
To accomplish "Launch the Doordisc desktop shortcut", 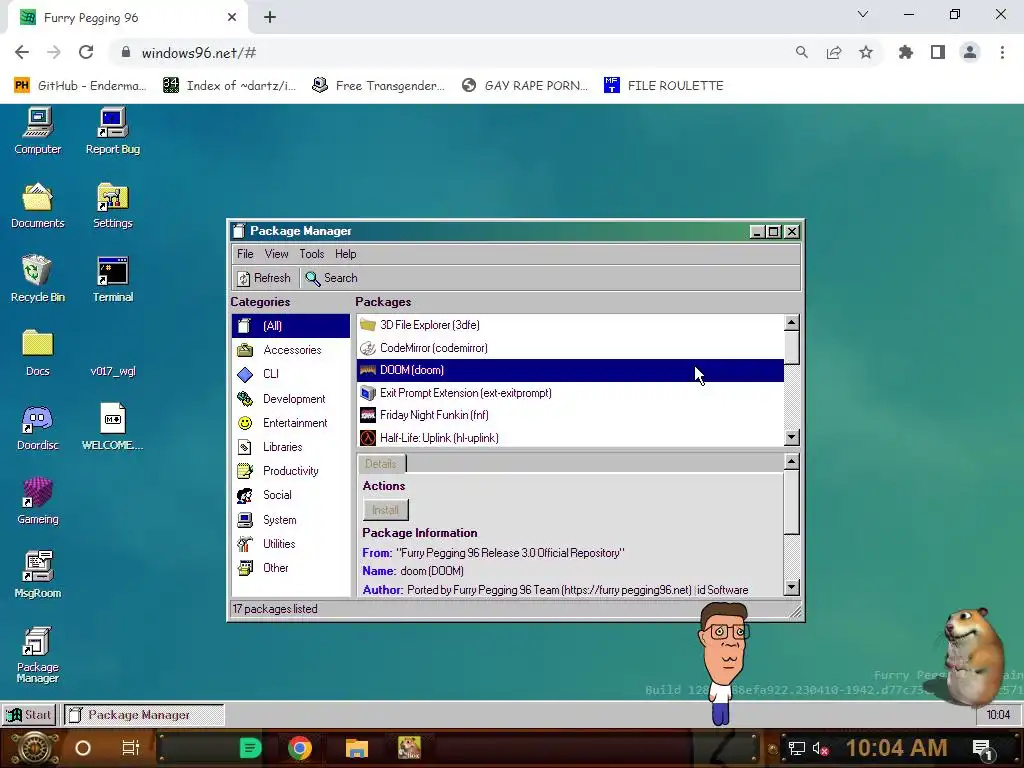I will (38, 428).
